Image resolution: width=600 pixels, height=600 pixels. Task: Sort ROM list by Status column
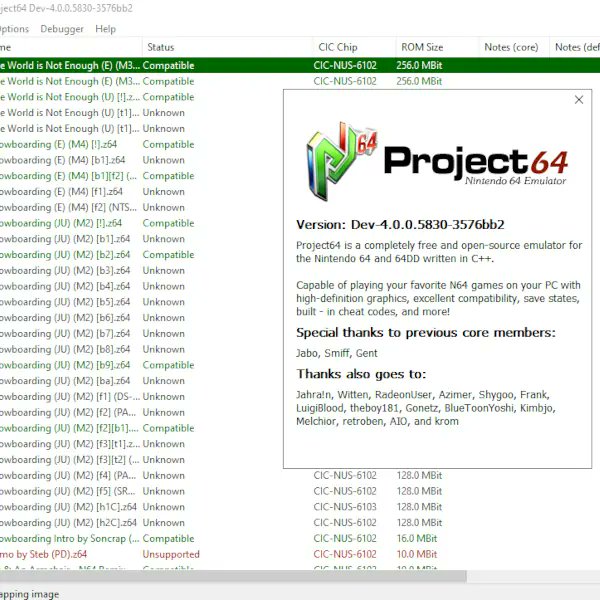coord(227,47)
